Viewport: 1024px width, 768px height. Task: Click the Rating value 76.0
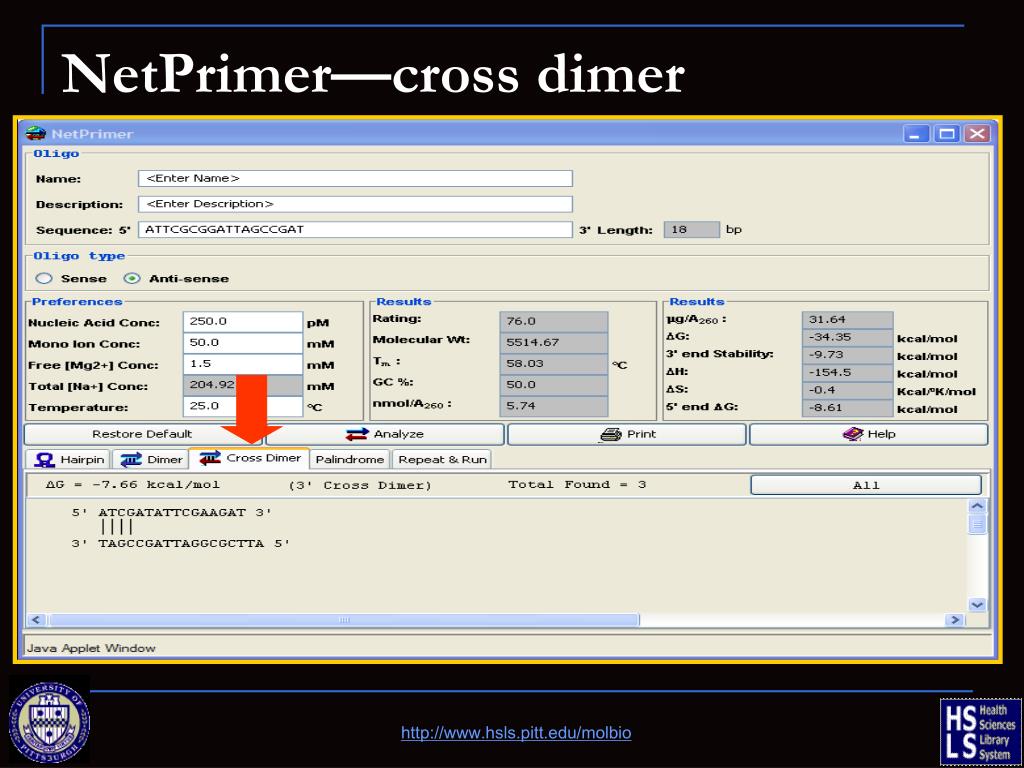554,321
